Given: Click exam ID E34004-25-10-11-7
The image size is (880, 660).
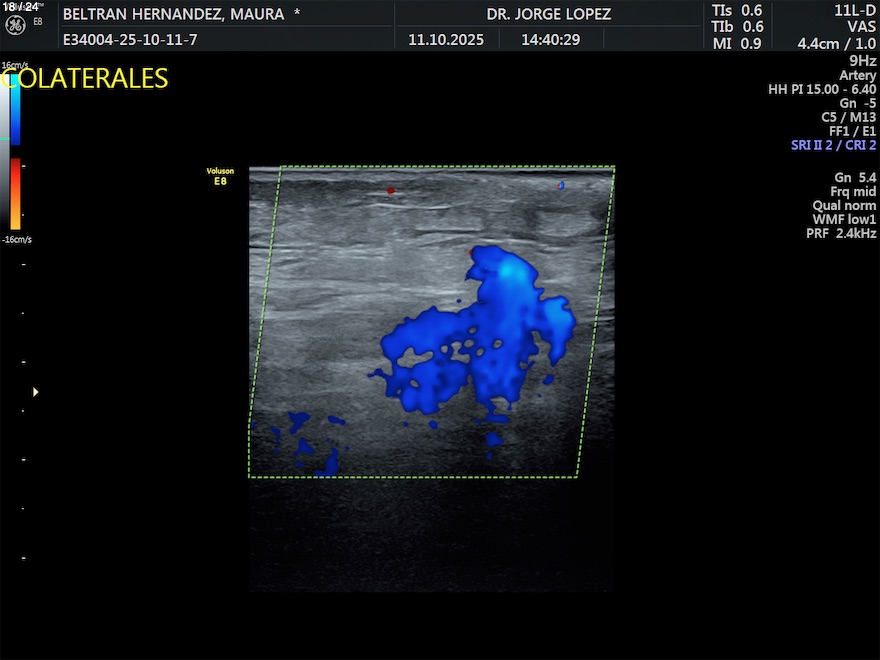Looking at the screenshot, I should (x=130, y=40).
